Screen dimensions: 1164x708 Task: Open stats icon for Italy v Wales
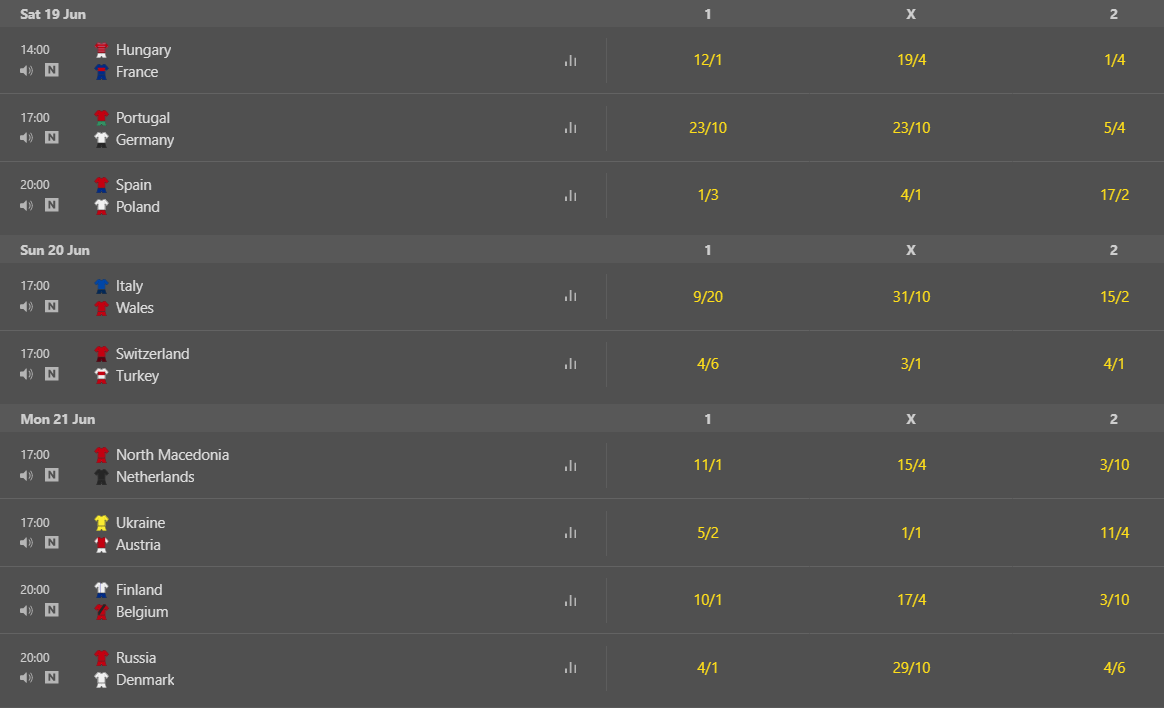pos(570,296)
